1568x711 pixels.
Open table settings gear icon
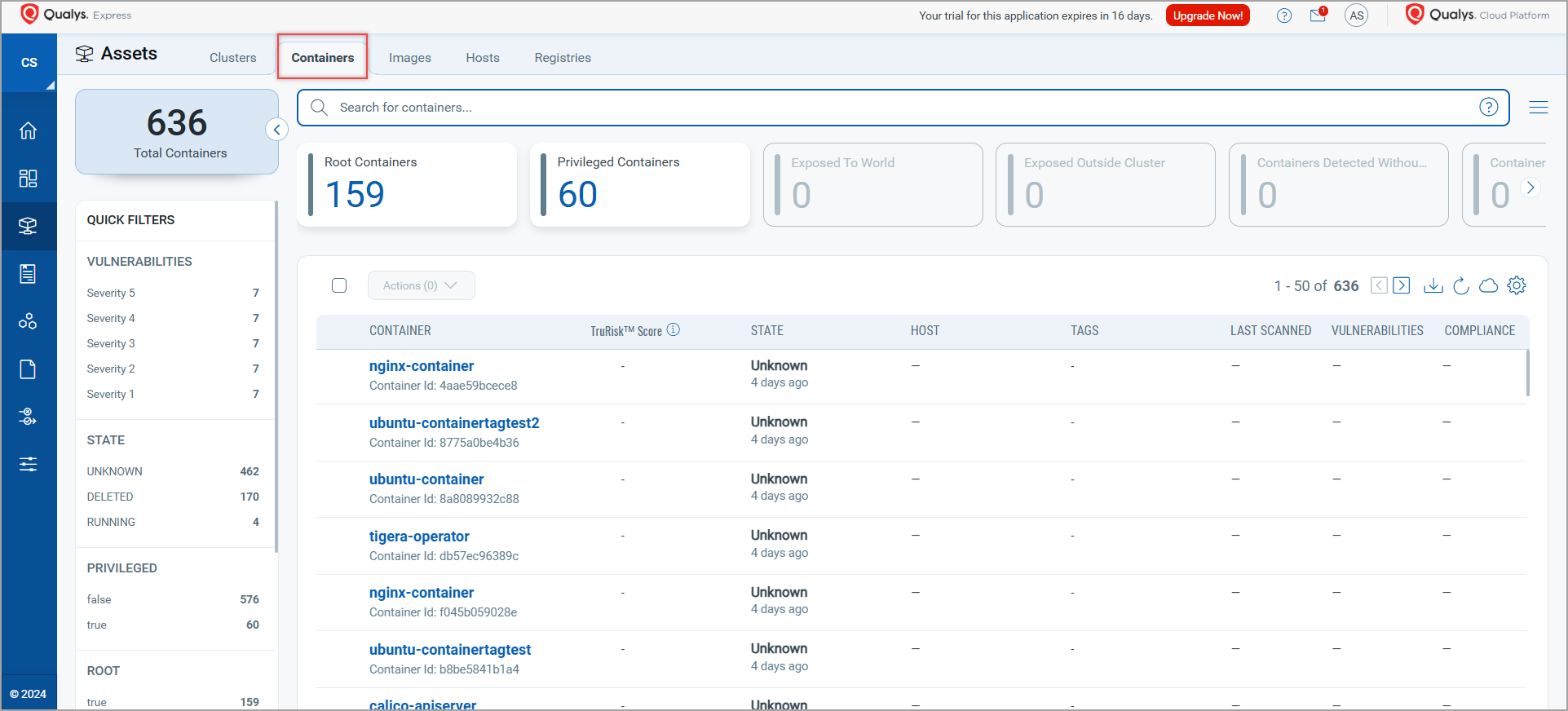(1517, 285)
